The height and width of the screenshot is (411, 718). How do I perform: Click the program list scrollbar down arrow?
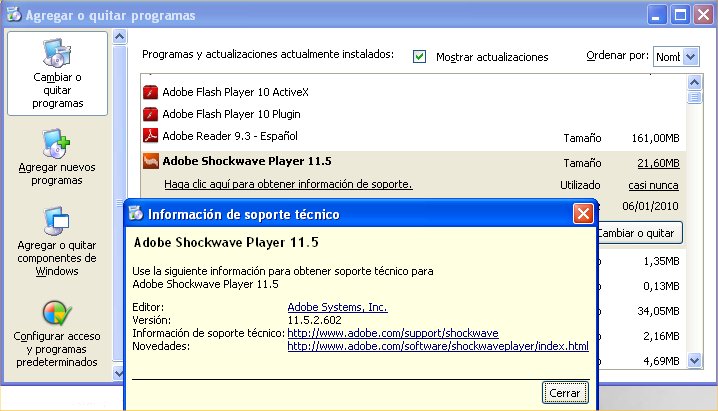coord(694,361)
